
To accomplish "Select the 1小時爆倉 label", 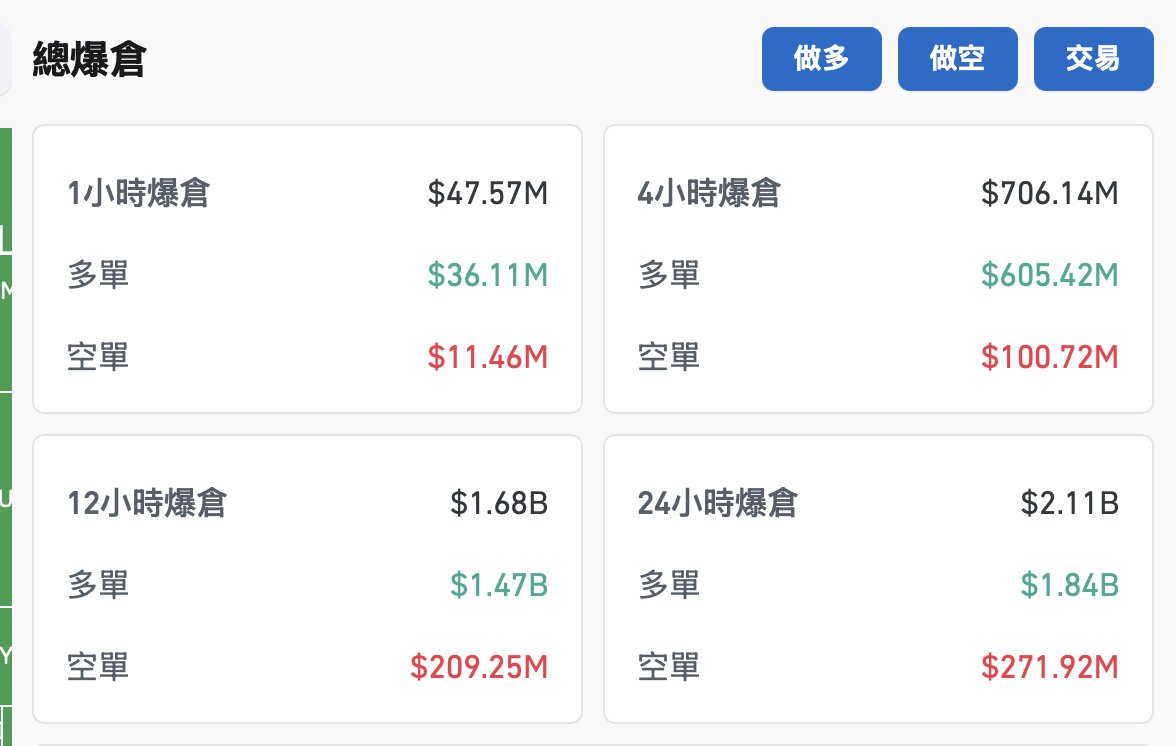I will (x=139, y=193).
